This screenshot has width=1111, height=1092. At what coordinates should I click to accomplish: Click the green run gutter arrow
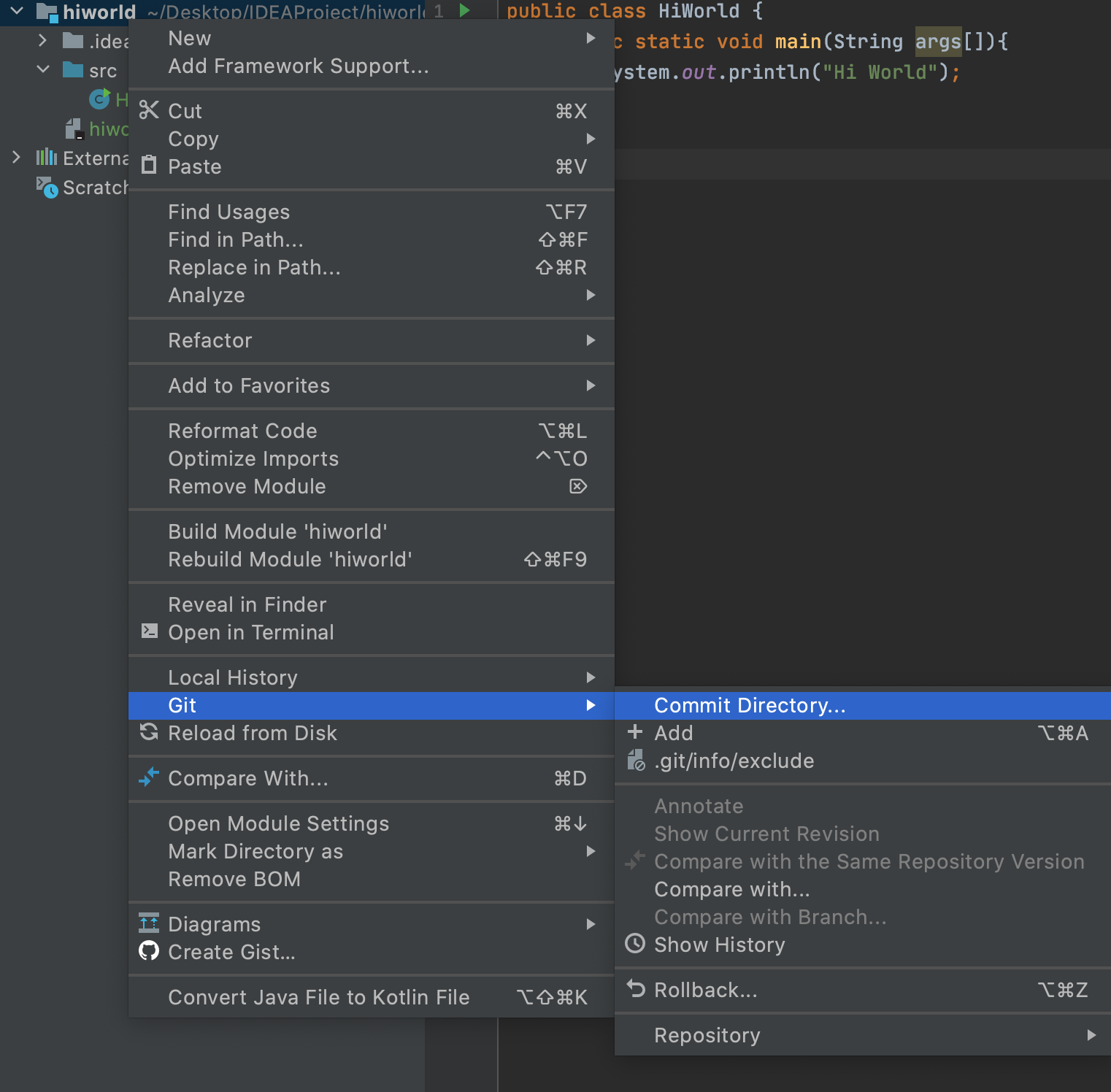[464, 10]
